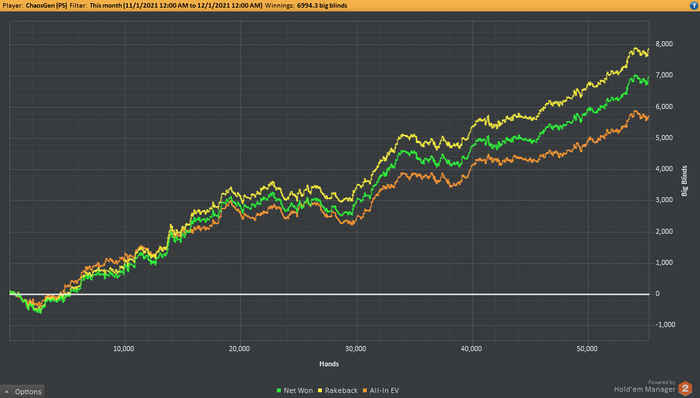Open the help info icon in the header
This screenshot has width=700, height=398.
(694, 5)
